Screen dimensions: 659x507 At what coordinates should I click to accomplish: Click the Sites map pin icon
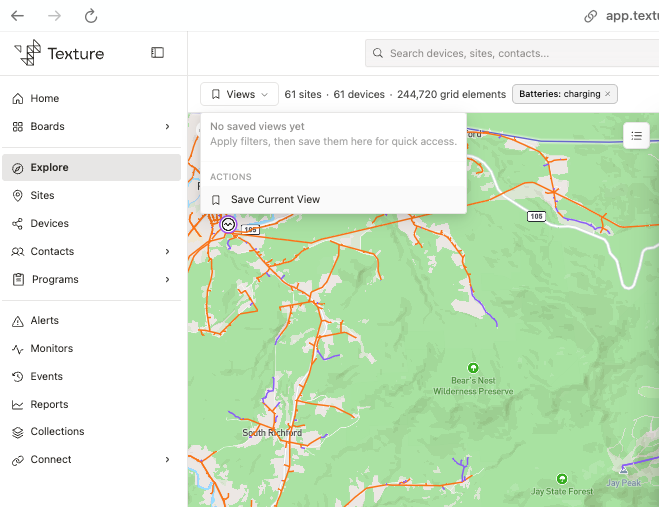click(x=18, y=195)
